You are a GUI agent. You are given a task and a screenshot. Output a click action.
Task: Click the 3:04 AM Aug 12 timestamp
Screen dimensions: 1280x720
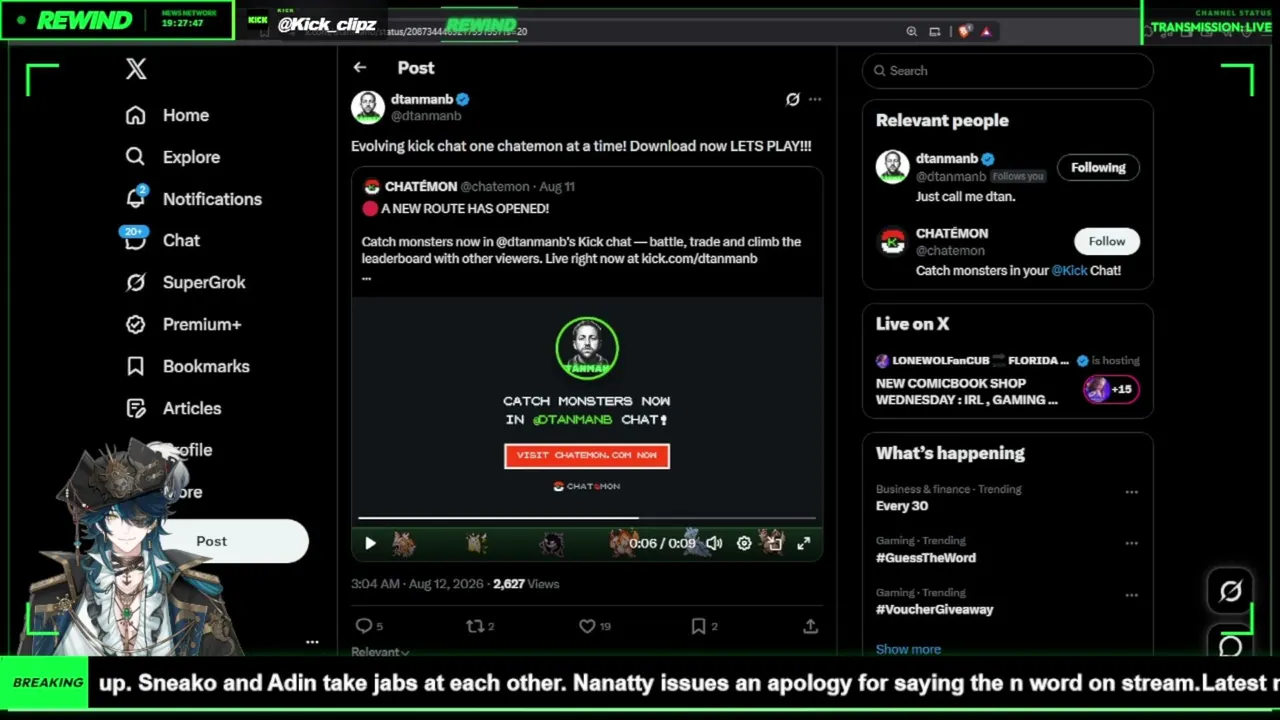pos(417,584)
